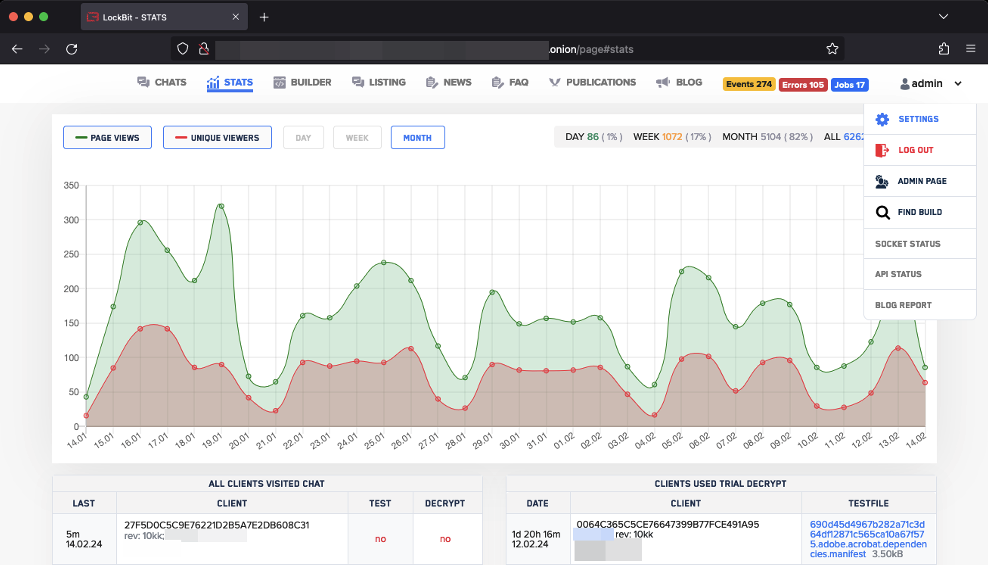Screen dimensions: 988x565
Task: Bookmark this page with the star
Action: pyautogui.click(x=832, y=48)
